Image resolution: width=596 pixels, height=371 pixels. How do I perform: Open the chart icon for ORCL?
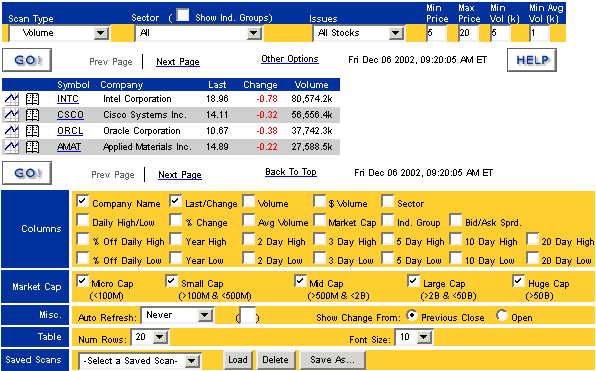point(11,131)
